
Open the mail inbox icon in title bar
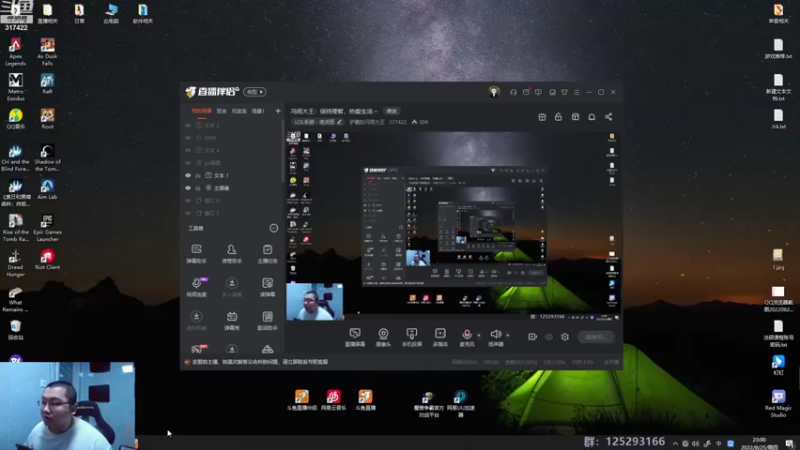[526, 92]
